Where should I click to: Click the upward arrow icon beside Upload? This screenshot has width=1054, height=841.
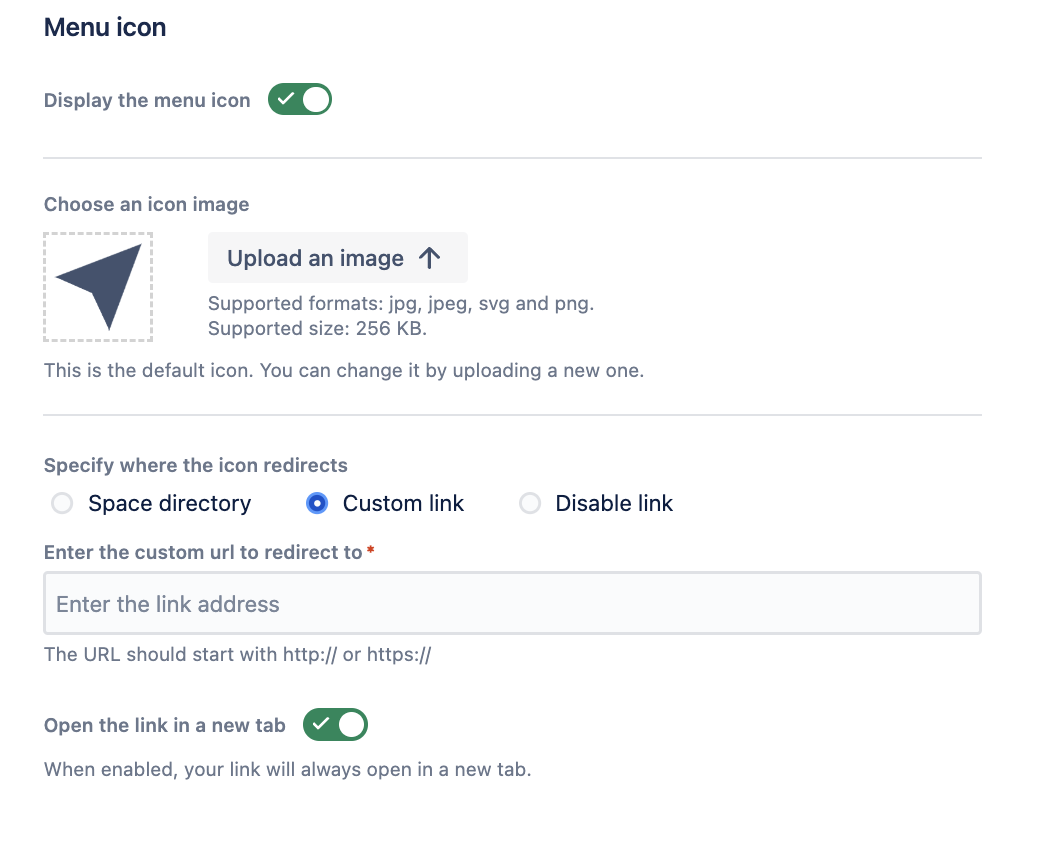(429, 258)
